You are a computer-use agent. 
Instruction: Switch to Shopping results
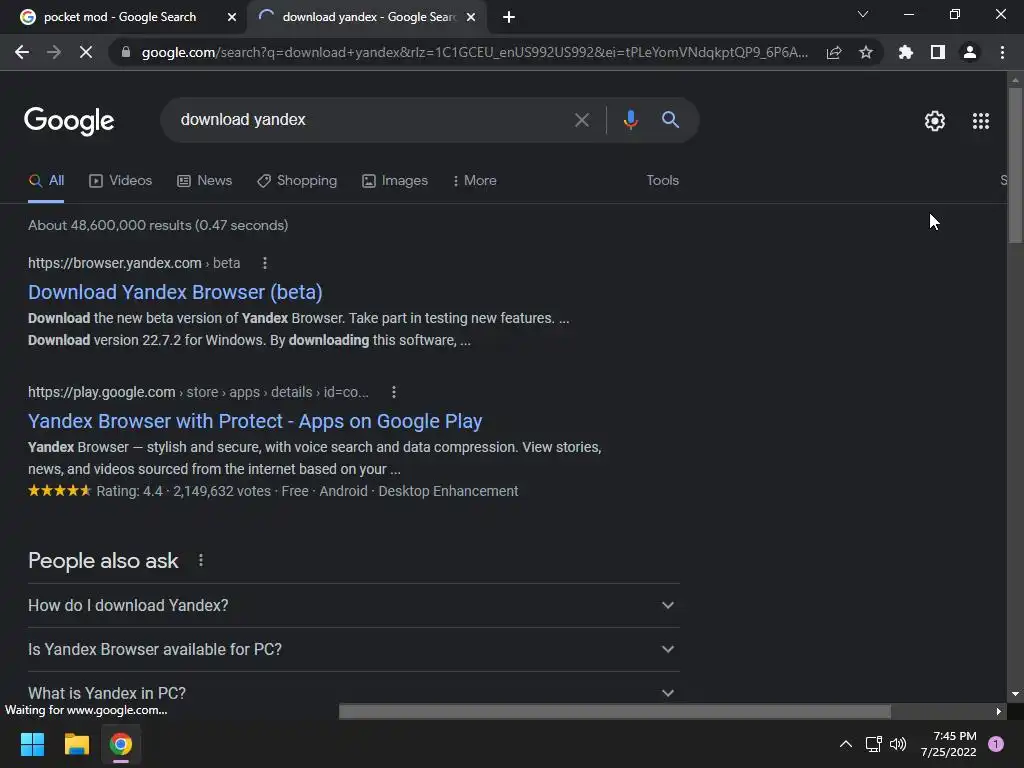(x=297, y=181)
